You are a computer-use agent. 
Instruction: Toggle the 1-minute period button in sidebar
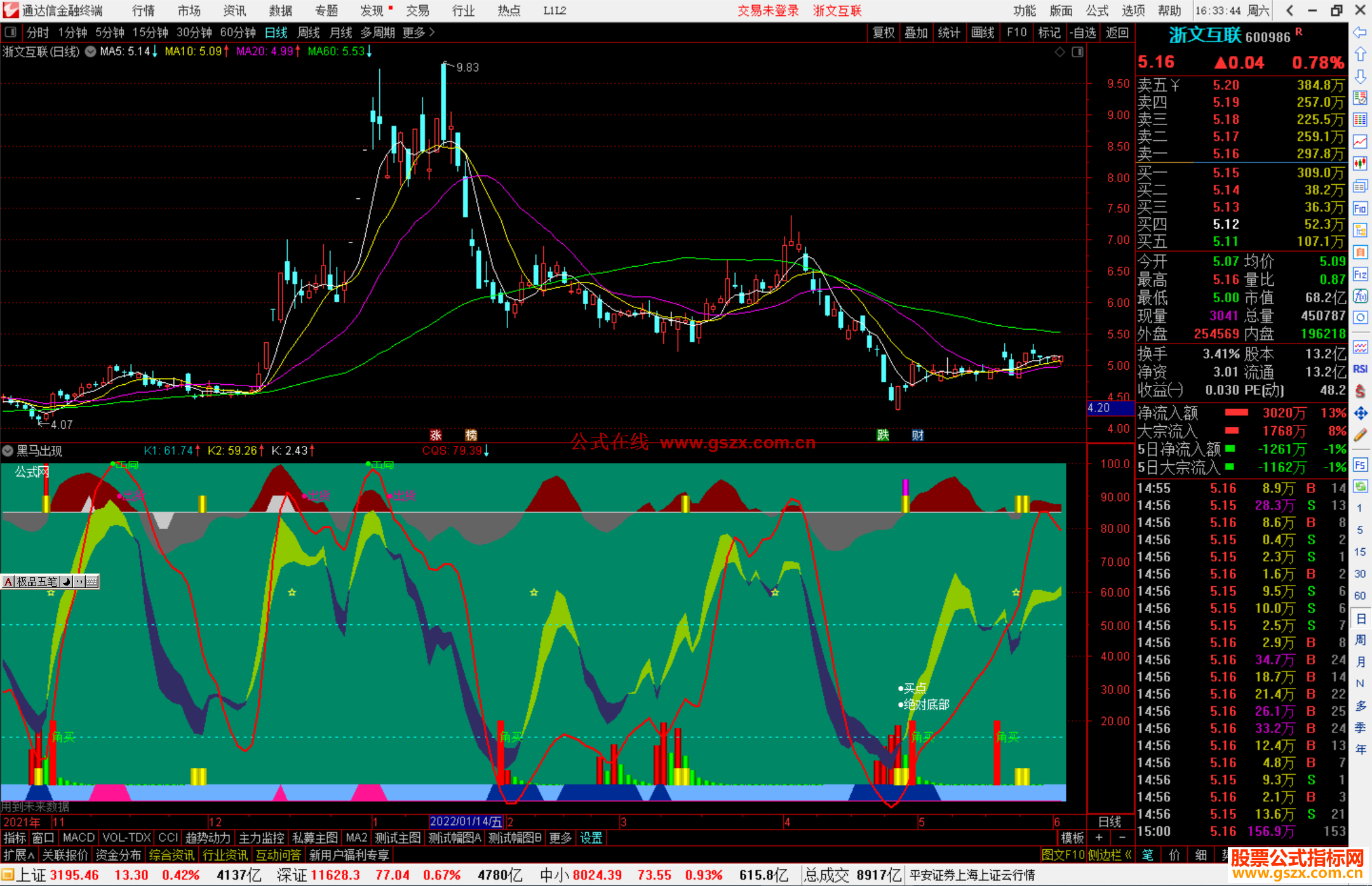tap(1360, 508)
